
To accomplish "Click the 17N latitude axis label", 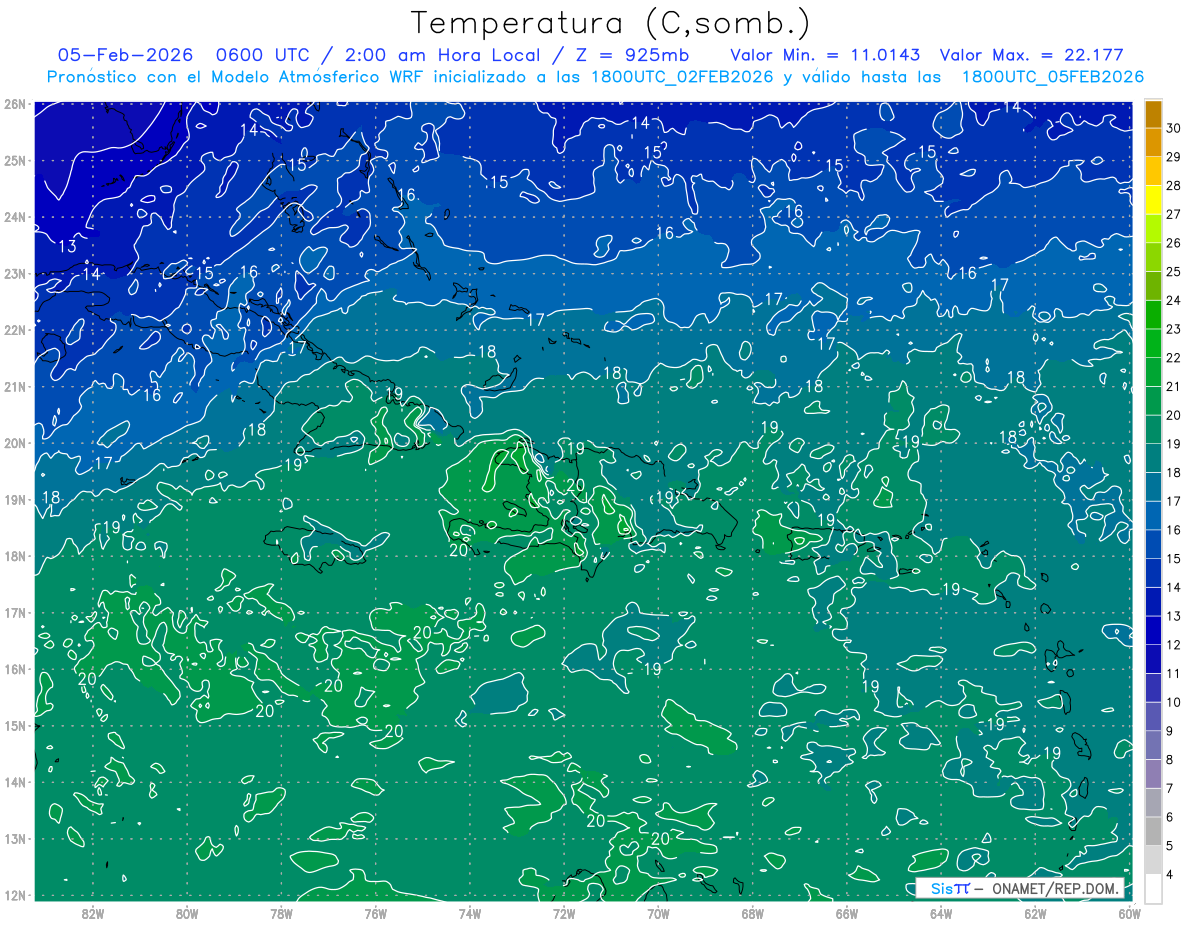I will point(15,613).
